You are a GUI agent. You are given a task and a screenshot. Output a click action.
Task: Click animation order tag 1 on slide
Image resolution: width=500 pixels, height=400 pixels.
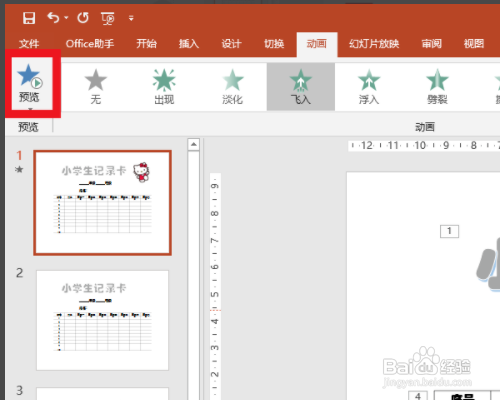point(449,231)
